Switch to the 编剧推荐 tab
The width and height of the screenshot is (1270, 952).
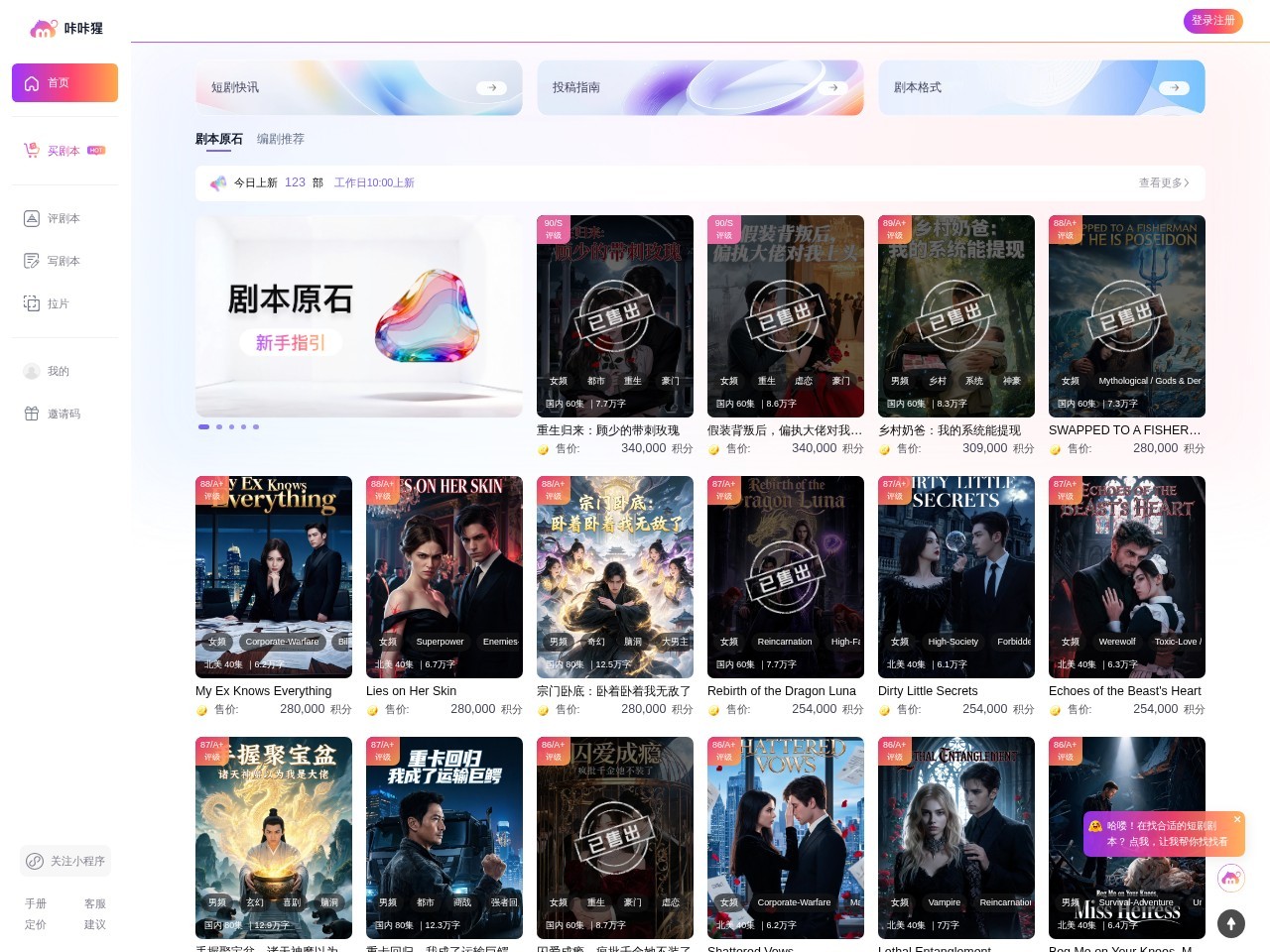point(281,139)
